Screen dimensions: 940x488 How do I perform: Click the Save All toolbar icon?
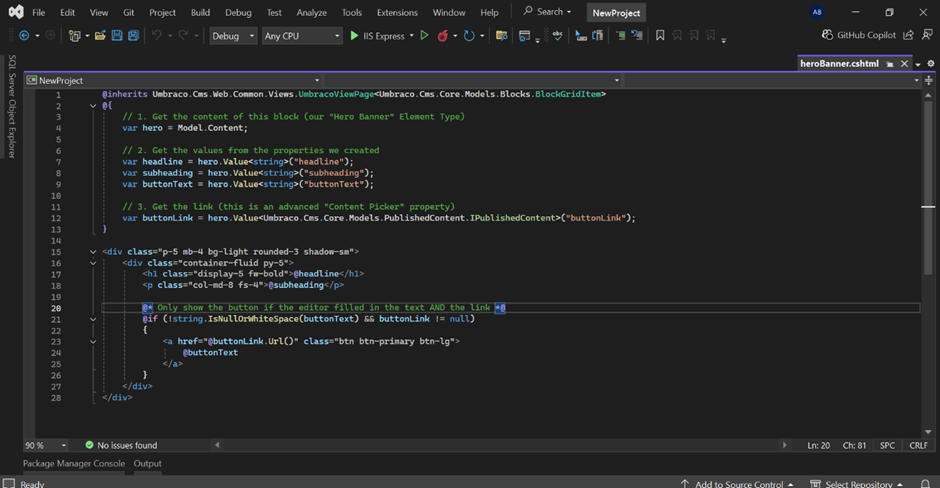tap(133, 36)
